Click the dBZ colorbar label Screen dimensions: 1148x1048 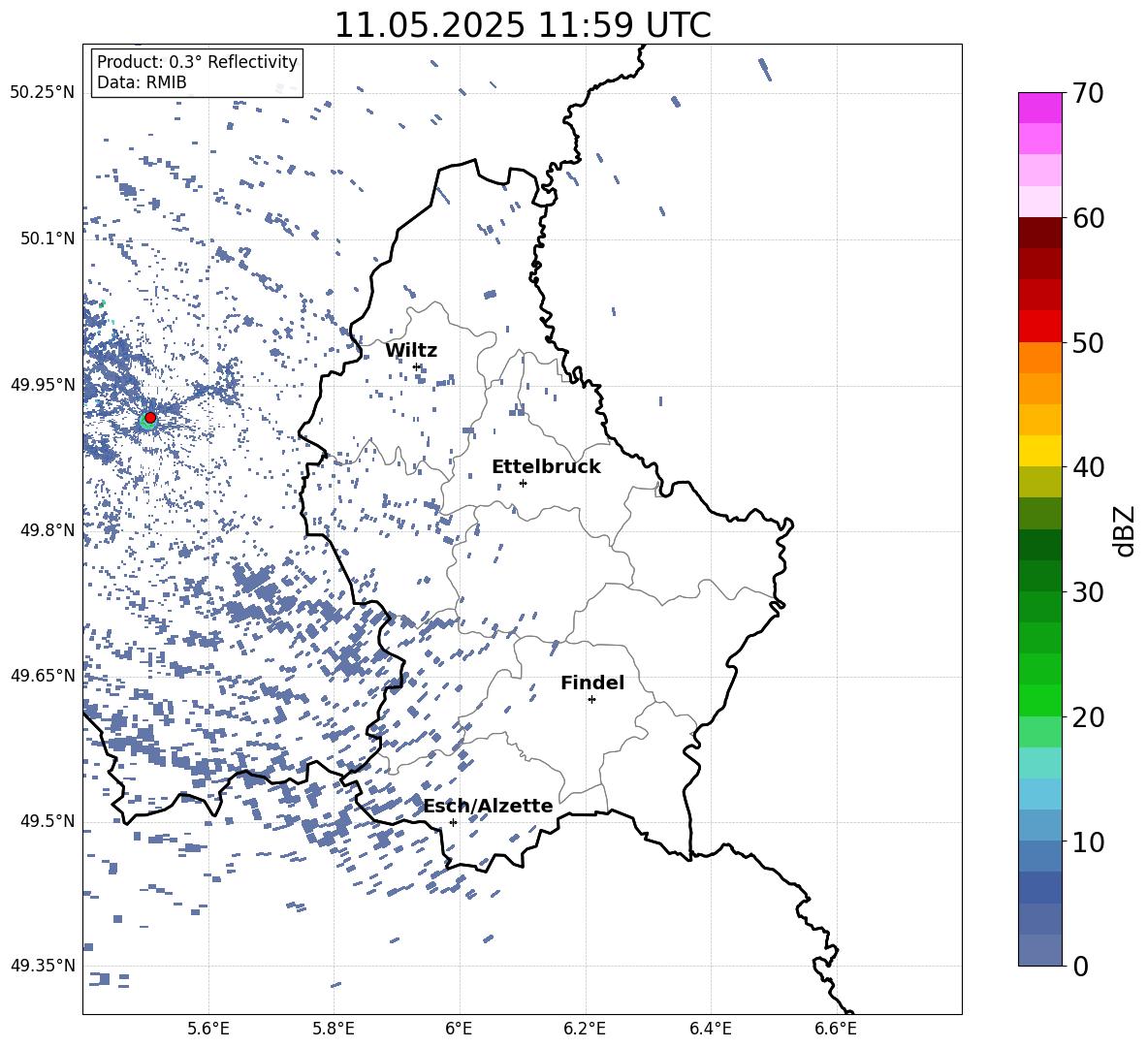[x=1126, y=530]
